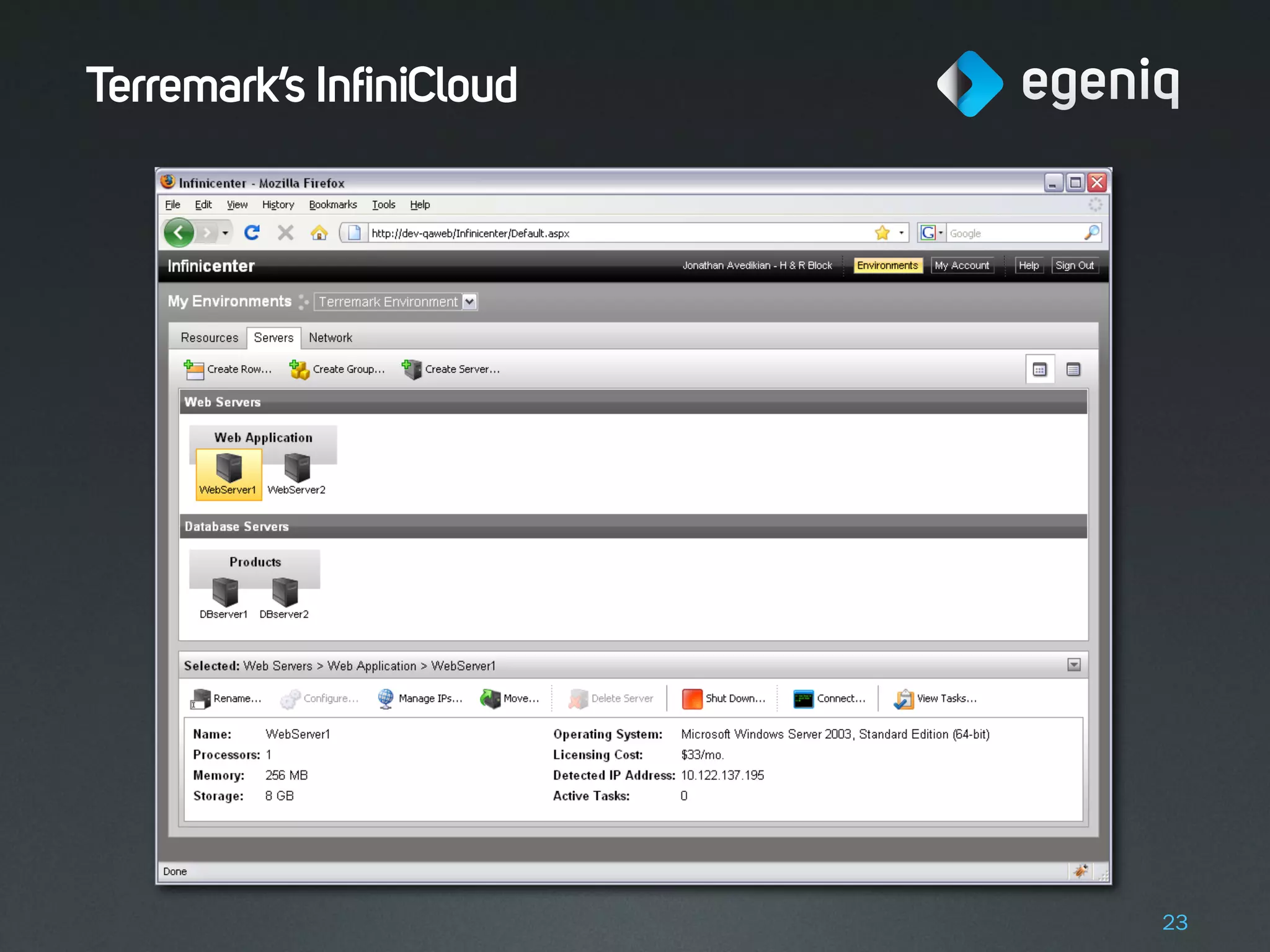This screenshot has height=952, width=1270.
Task: Click the Manage IPs globe icon
Action: tap(386, 699)
